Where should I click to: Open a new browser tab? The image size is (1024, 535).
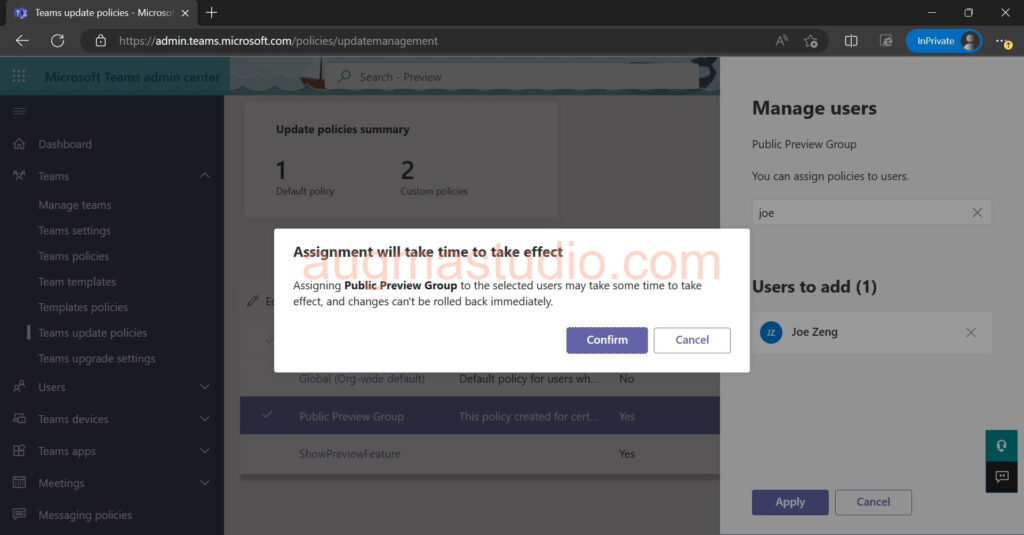coord(212,13)
